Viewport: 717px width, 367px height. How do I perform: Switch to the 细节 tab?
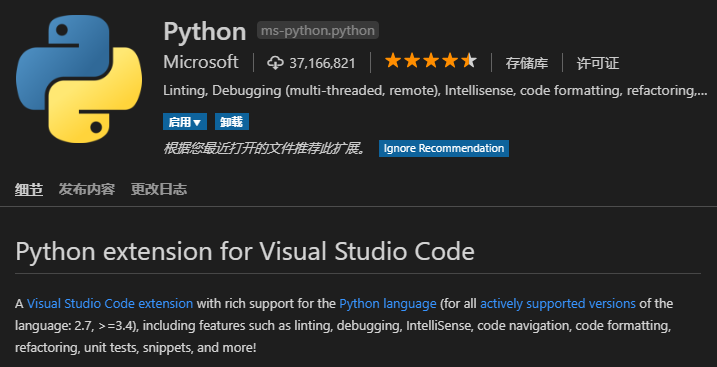pos(29,189)
